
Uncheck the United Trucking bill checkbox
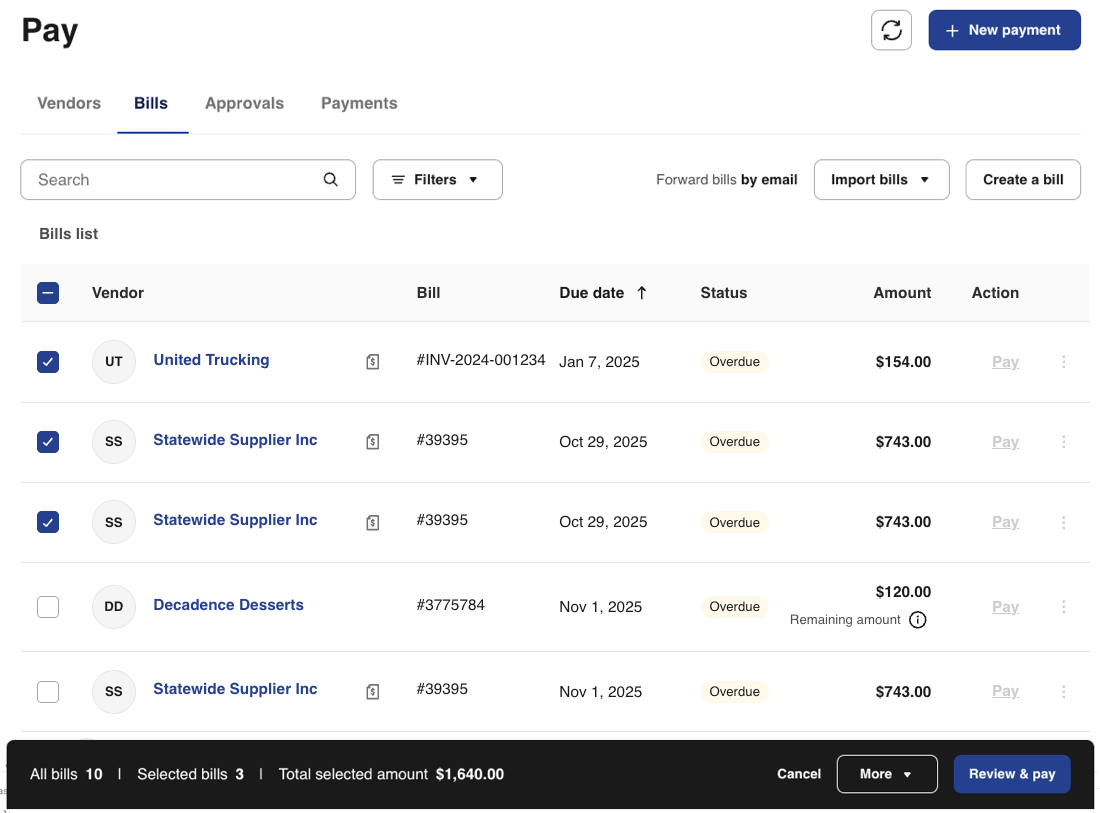click(48, 362)
